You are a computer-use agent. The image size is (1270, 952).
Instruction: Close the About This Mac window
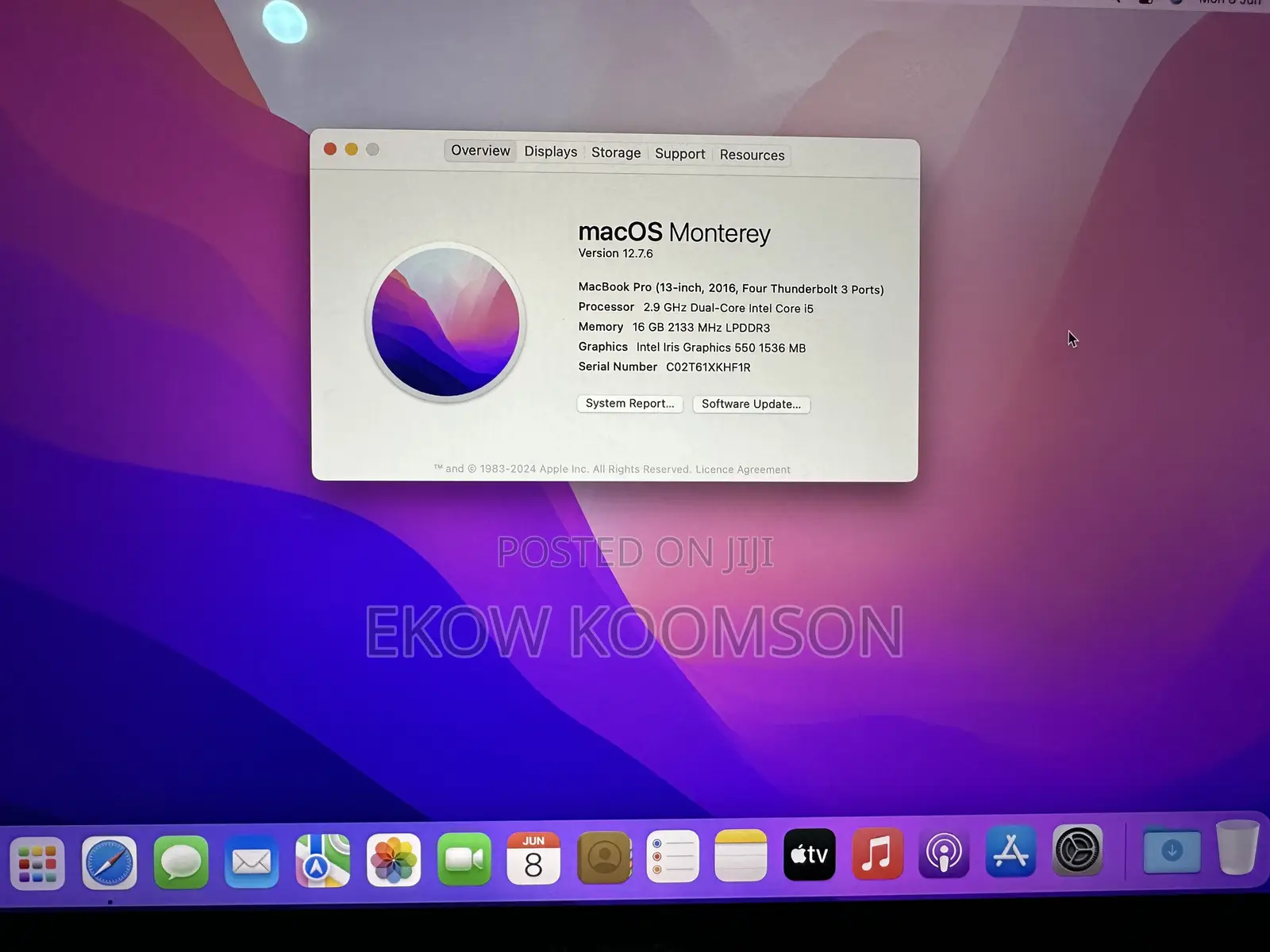pos(330,148)
